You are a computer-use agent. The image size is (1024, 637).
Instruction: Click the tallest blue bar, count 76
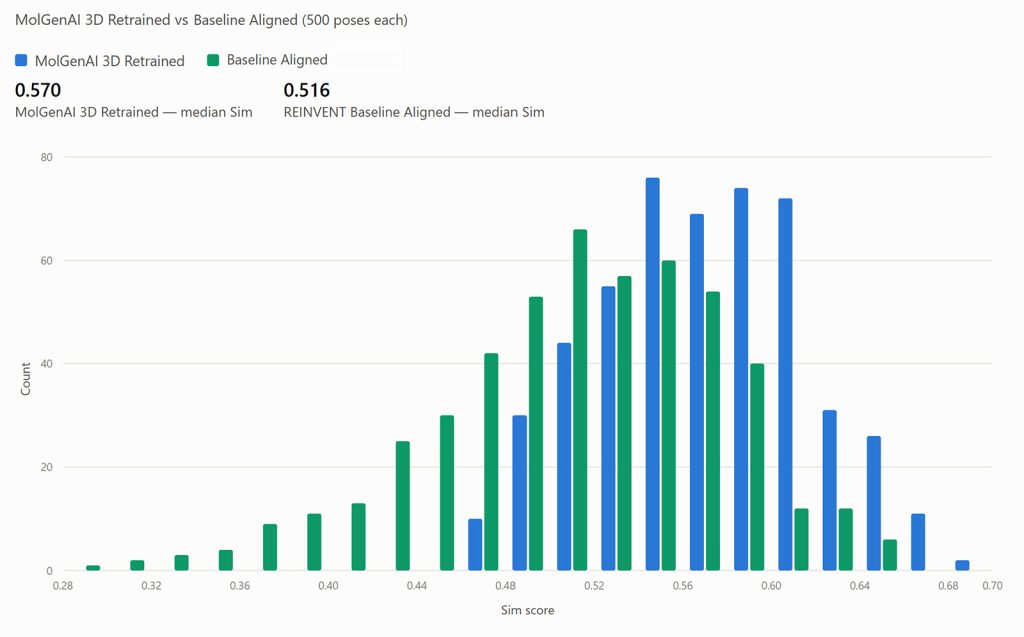click(x=652, y=374)
